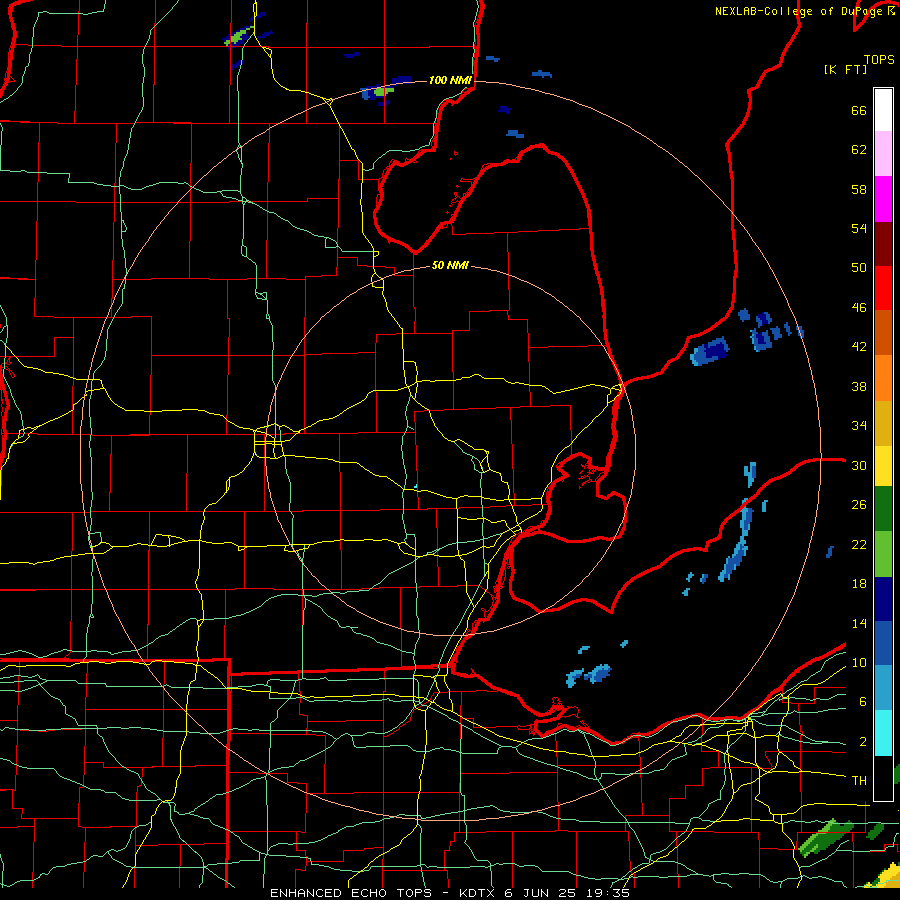Click the legend value '22'
This screenshot has width=900, height=900.
point(859,545)
